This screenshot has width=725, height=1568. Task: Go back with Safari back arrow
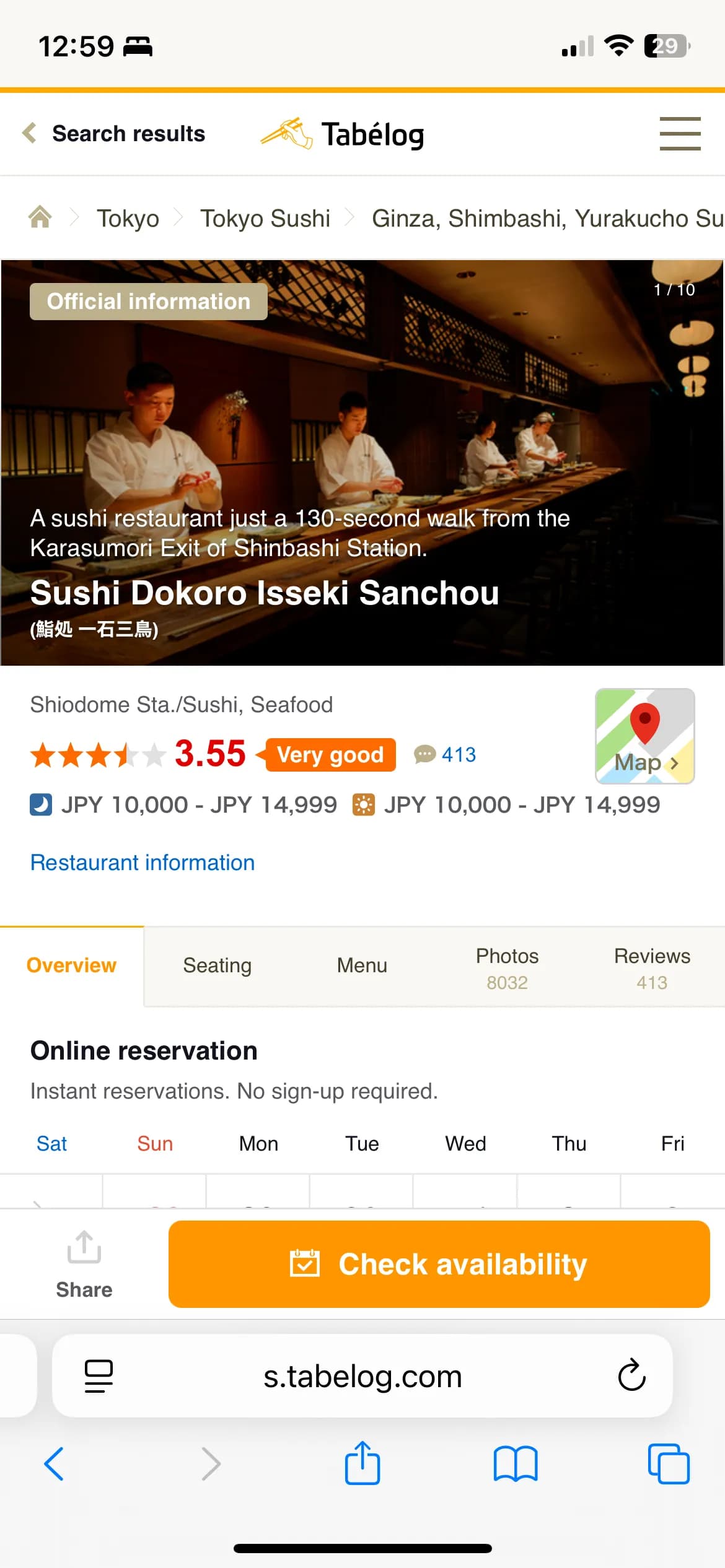(55, 1464)
